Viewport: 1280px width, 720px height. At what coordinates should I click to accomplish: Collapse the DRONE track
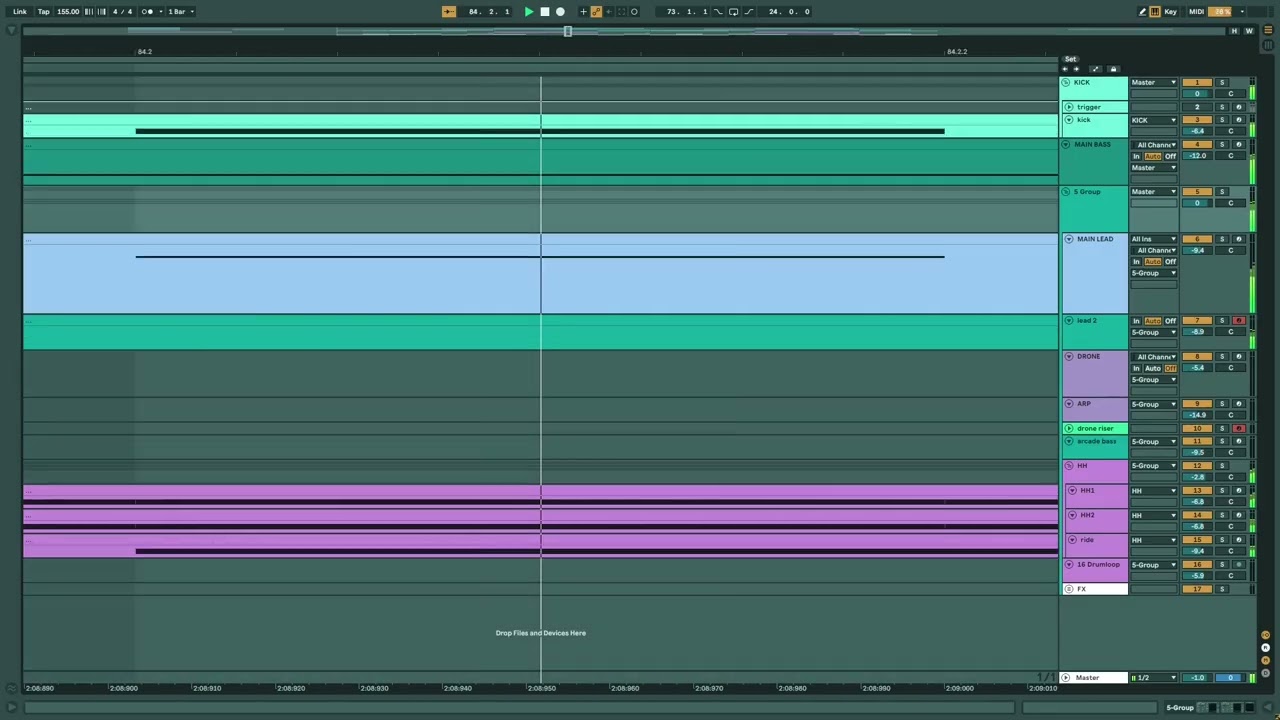coord(1069,357)
